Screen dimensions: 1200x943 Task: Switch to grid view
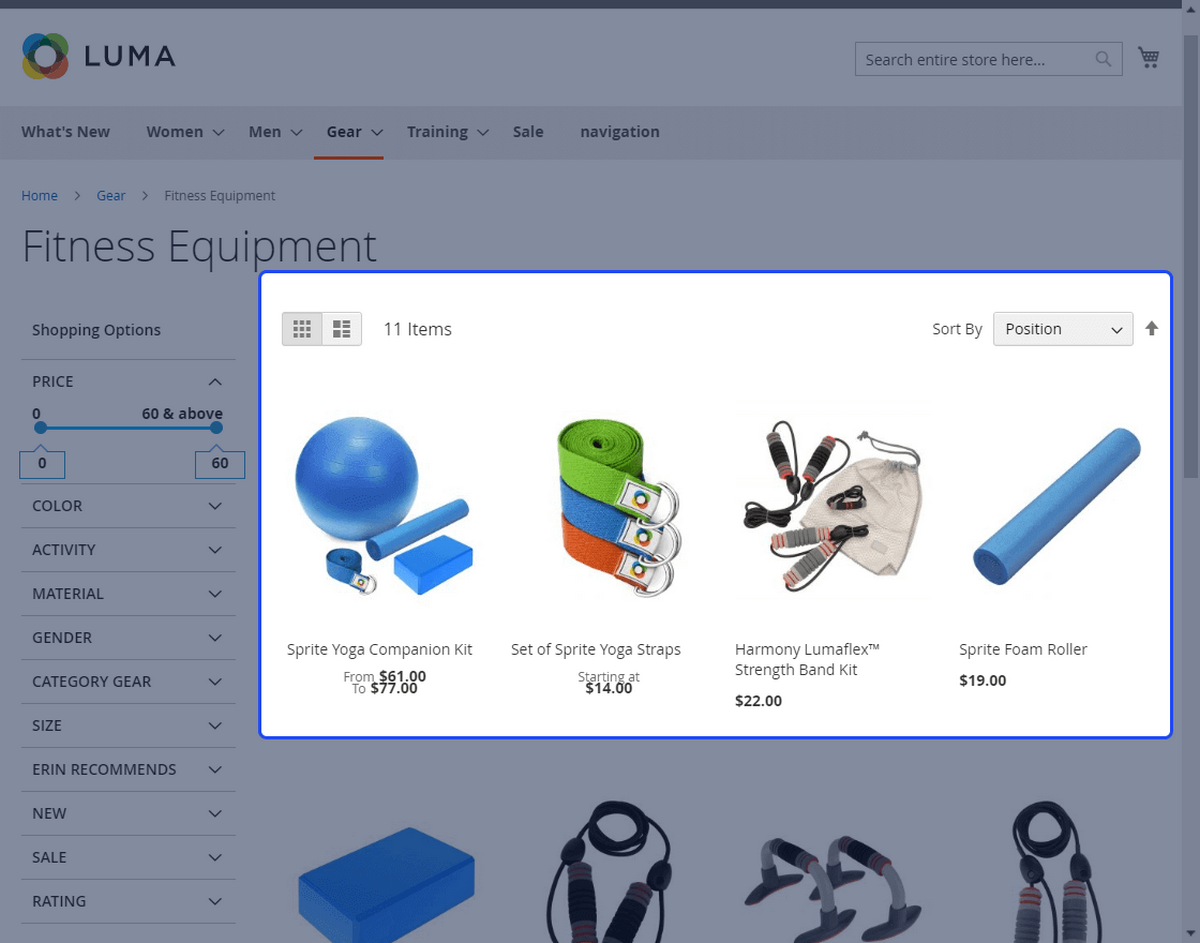point(302,329)
